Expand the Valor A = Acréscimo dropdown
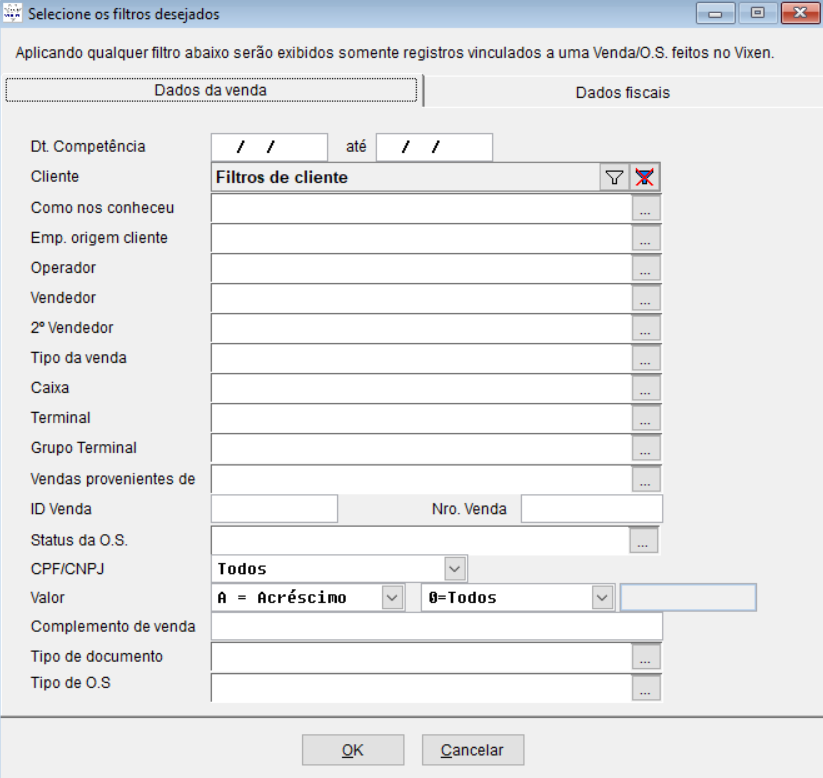Image resolution: width=823 pixels, height=778 pixels. [392, 597]
